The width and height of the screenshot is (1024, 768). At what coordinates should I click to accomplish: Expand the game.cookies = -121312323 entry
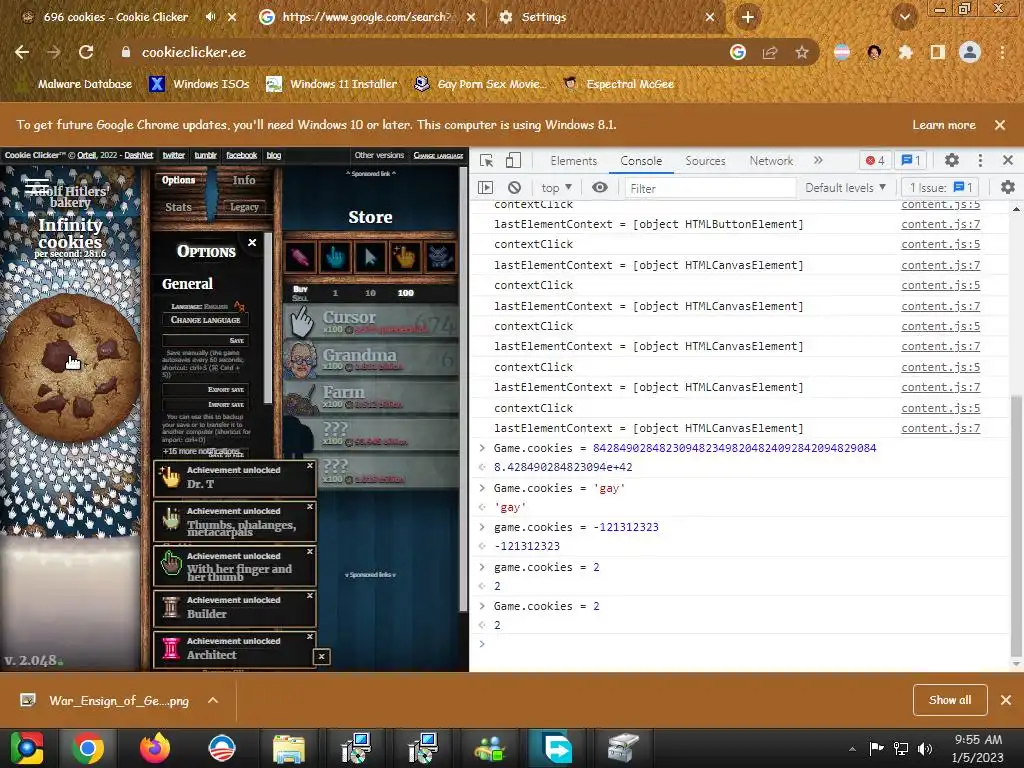[x=483, y=527]
